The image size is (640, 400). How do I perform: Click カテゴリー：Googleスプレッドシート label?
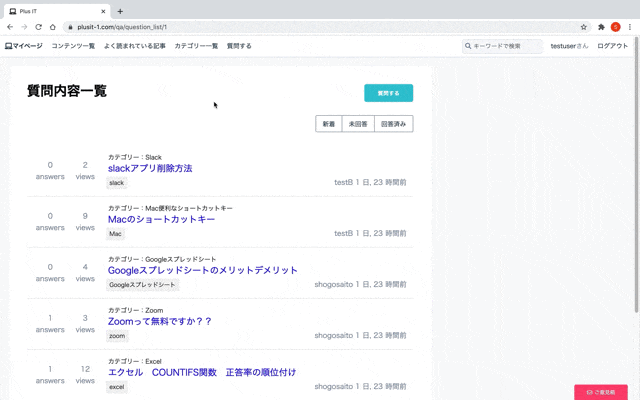[x=162, y=259]
